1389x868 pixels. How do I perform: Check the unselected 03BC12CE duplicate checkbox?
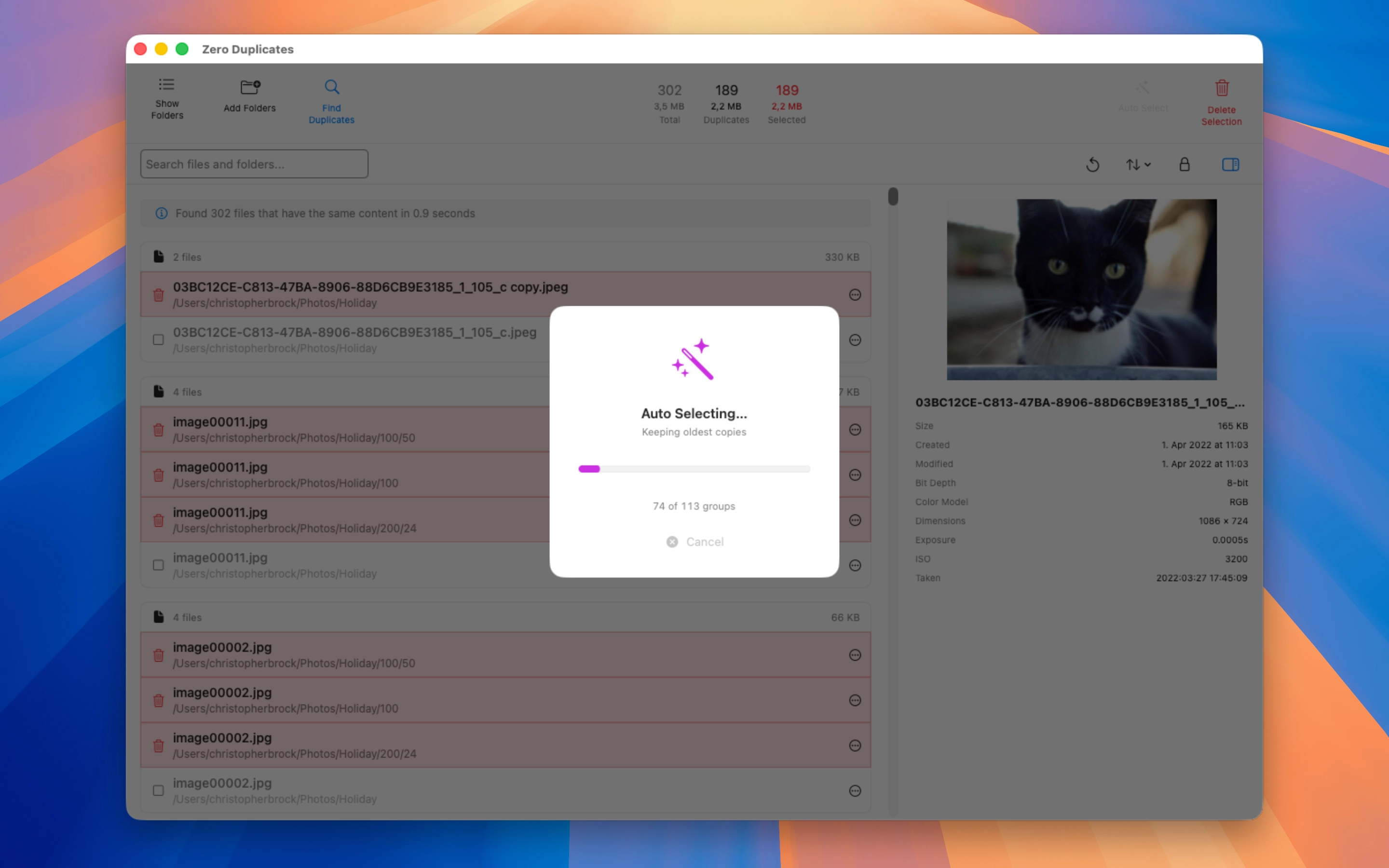coord(158,340)
